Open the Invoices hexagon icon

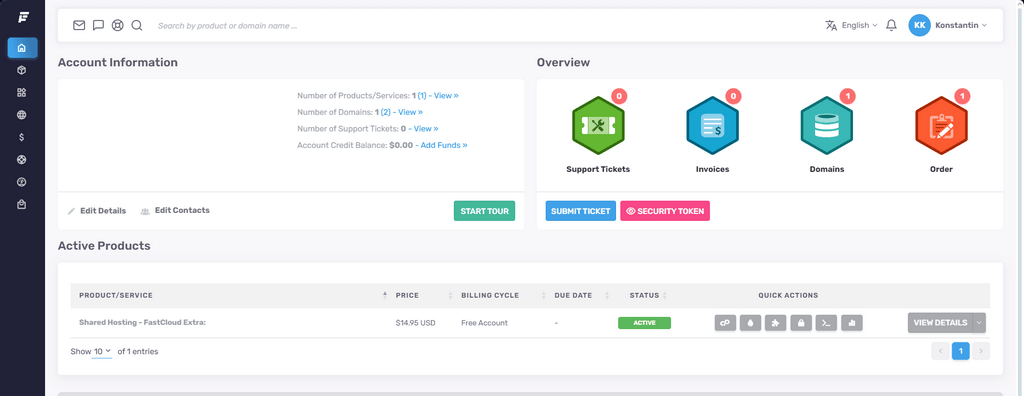712,126
